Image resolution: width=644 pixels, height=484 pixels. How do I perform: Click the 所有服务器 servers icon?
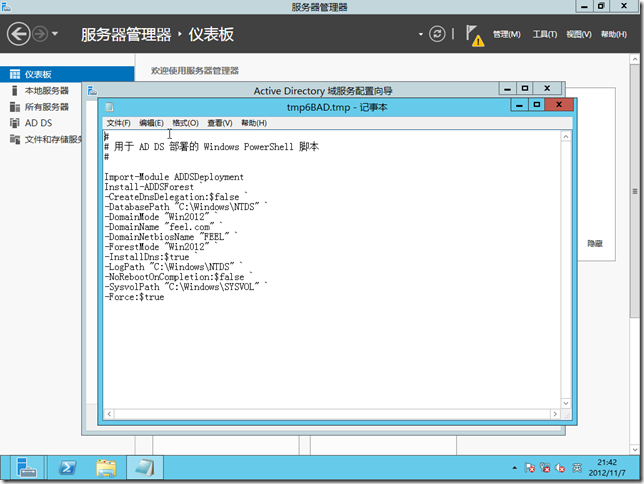tap(15, 107)
